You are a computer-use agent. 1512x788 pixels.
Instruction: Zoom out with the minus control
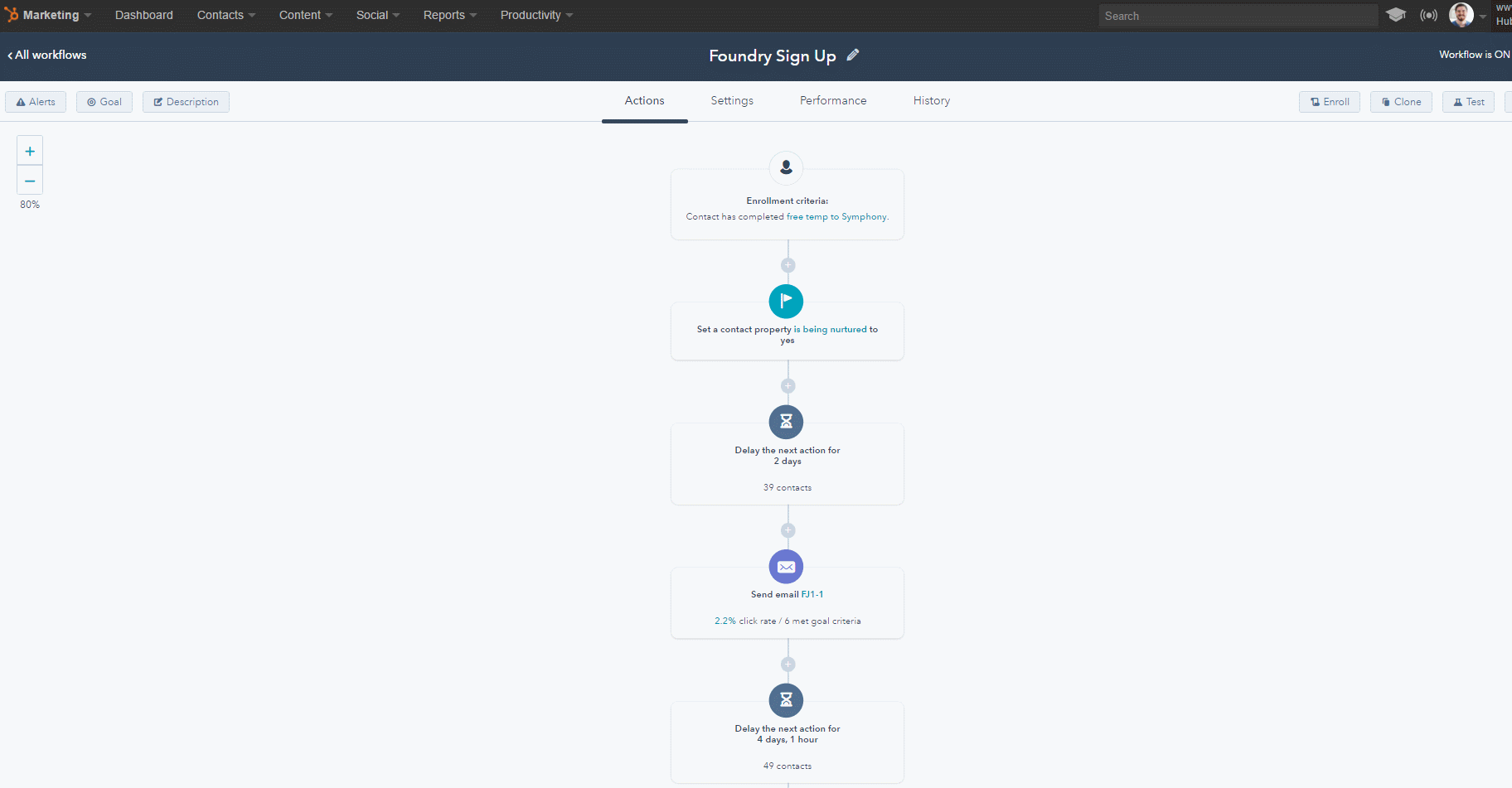click(x=29, y=180)
